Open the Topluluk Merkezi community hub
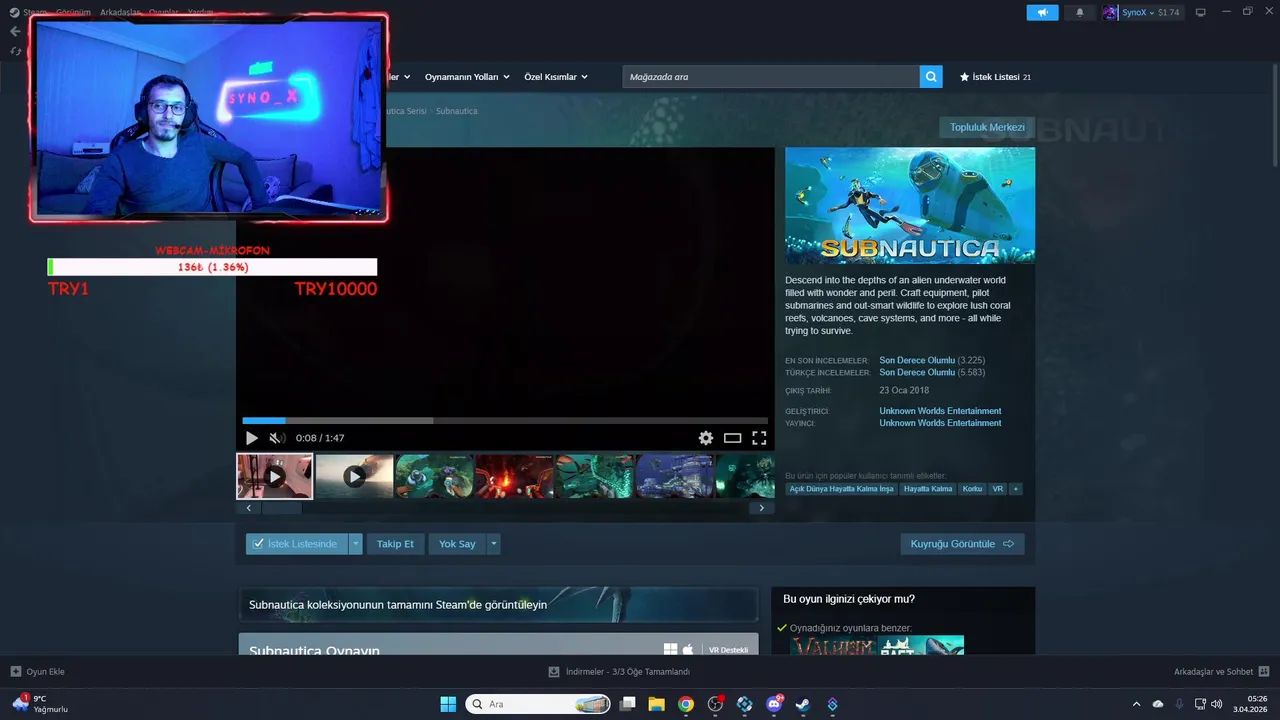Image resolution: width=1280 pixels, height=720 pixels. pyautogui.click(x=987, y=127)
